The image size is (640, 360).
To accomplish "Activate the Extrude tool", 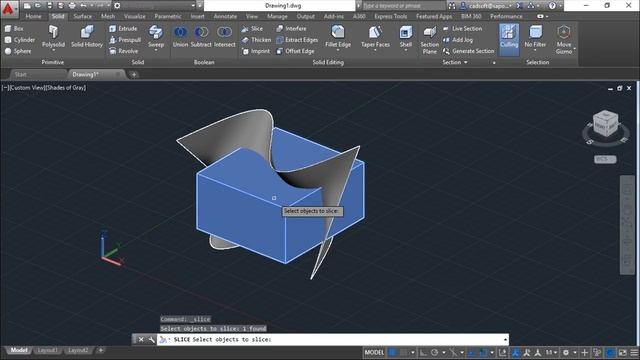I will [x=123, y=29].
